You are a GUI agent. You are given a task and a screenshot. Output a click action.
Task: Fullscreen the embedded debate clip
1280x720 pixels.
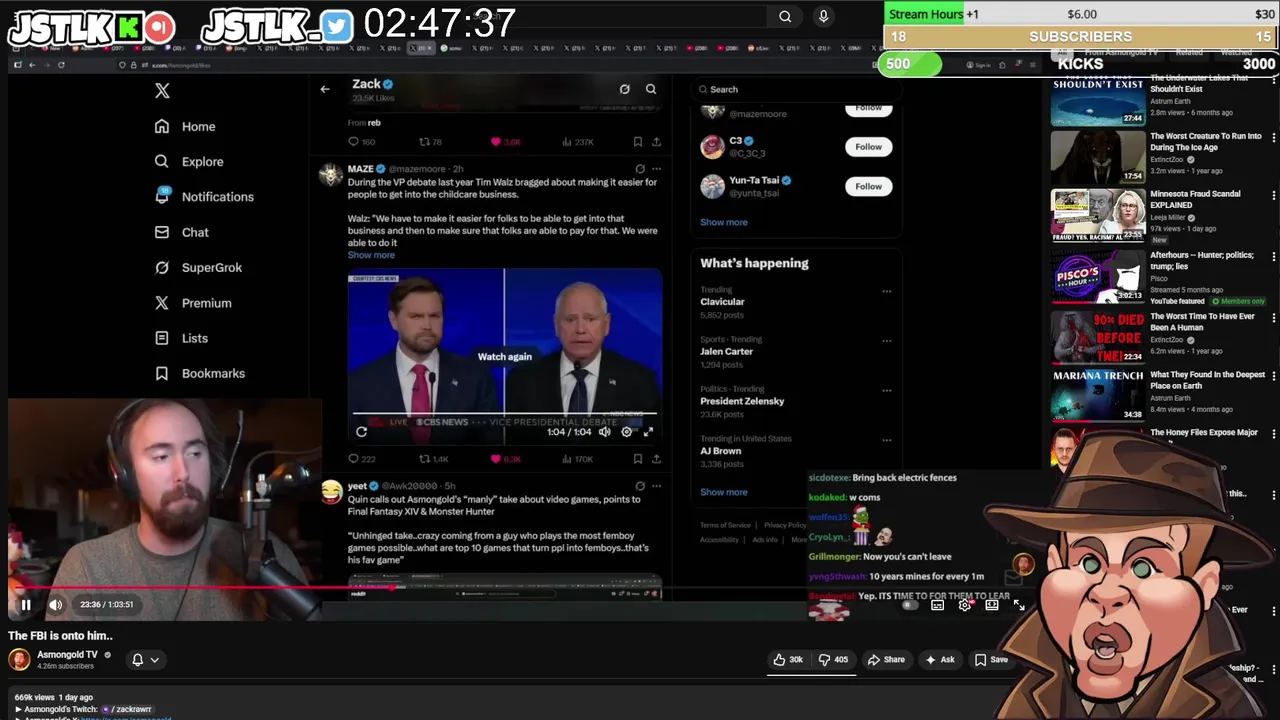[x=648, y=432]
